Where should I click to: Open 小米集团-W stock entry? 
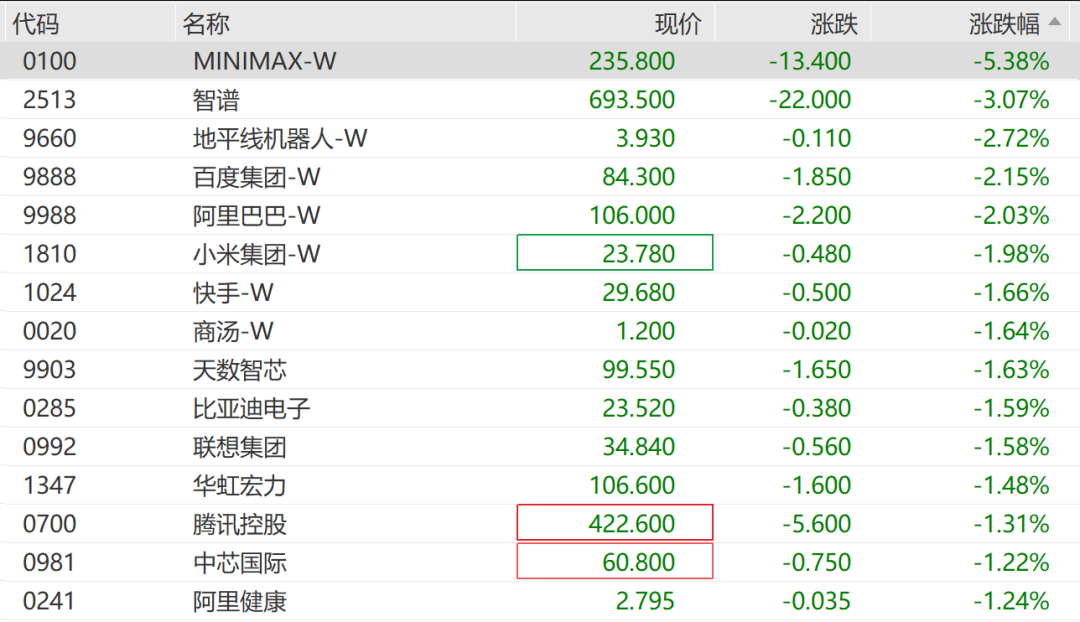256,255
